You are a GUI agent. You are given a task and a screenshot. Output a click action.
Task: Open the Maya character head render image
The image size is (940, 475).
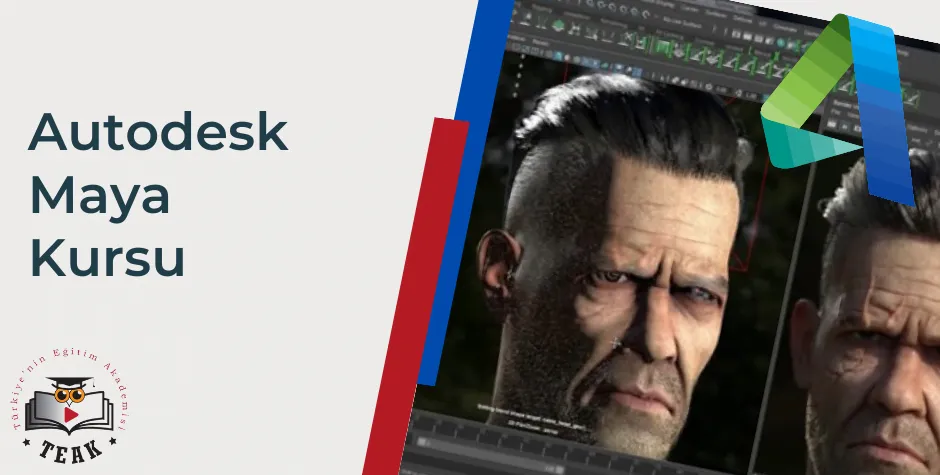point(671,238)
